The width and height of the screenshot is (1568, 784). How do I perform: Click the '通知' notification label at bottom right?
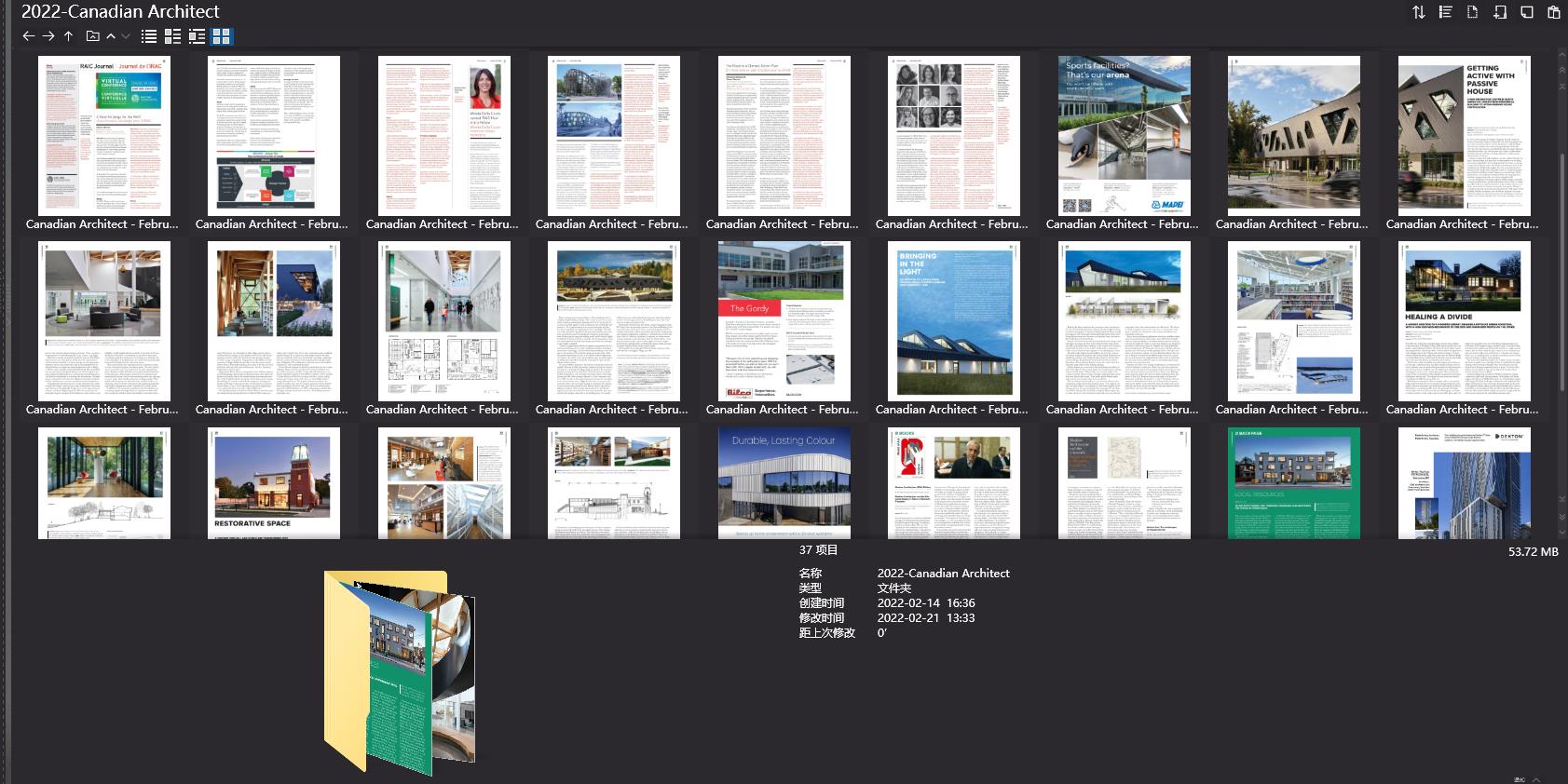coord(1520,779)
